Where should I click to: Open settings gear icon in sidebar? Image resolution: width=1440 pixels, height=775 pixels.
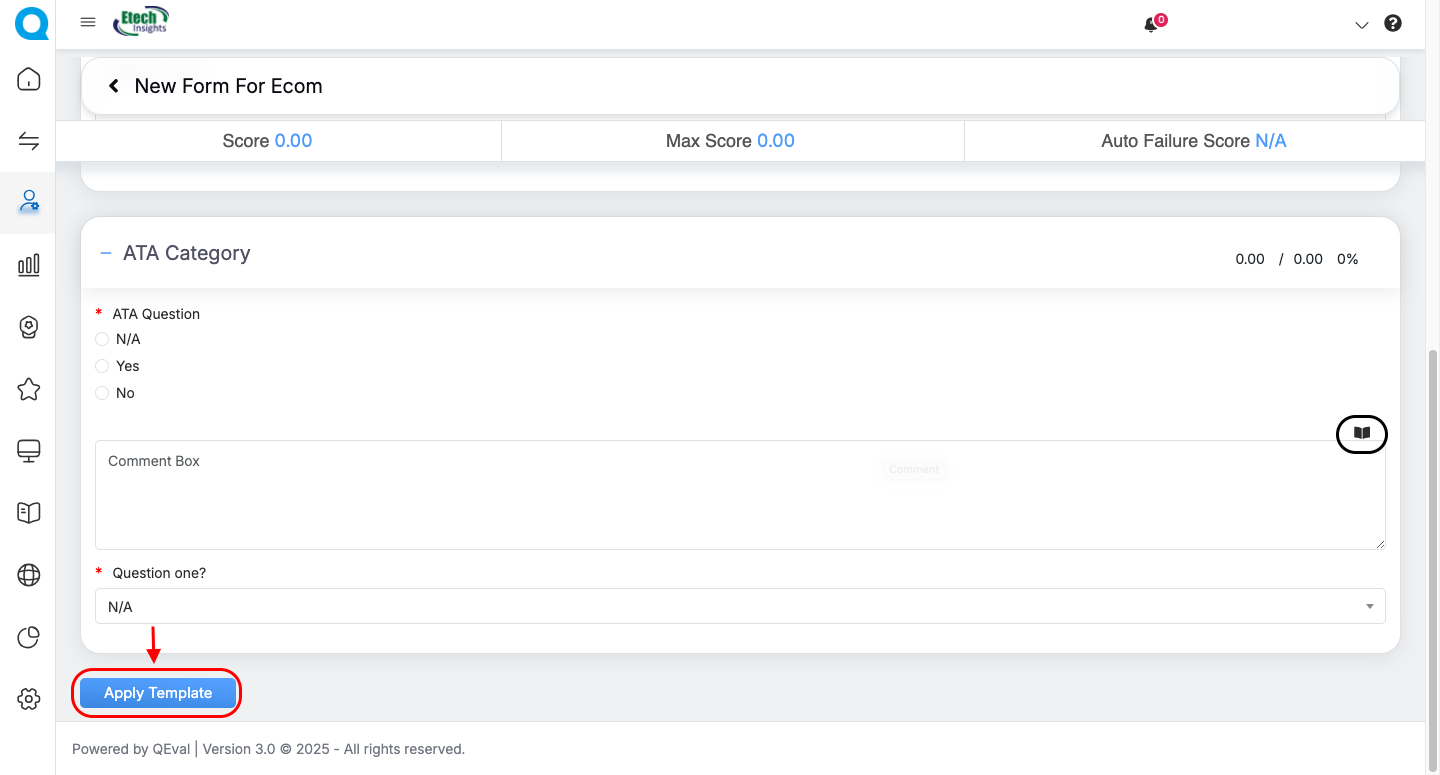29,699
